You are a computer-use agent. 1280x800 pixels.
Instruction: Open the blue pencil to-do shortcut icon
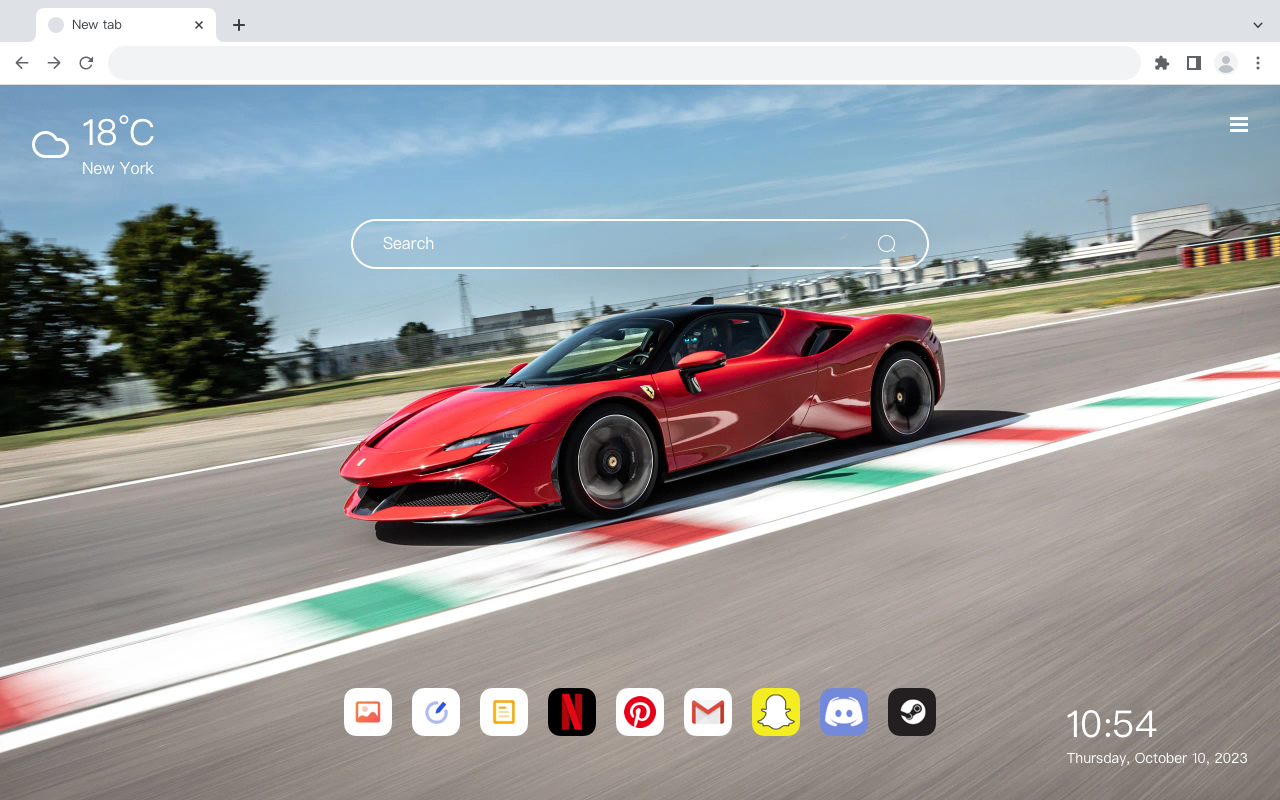[x=436, y=712]
